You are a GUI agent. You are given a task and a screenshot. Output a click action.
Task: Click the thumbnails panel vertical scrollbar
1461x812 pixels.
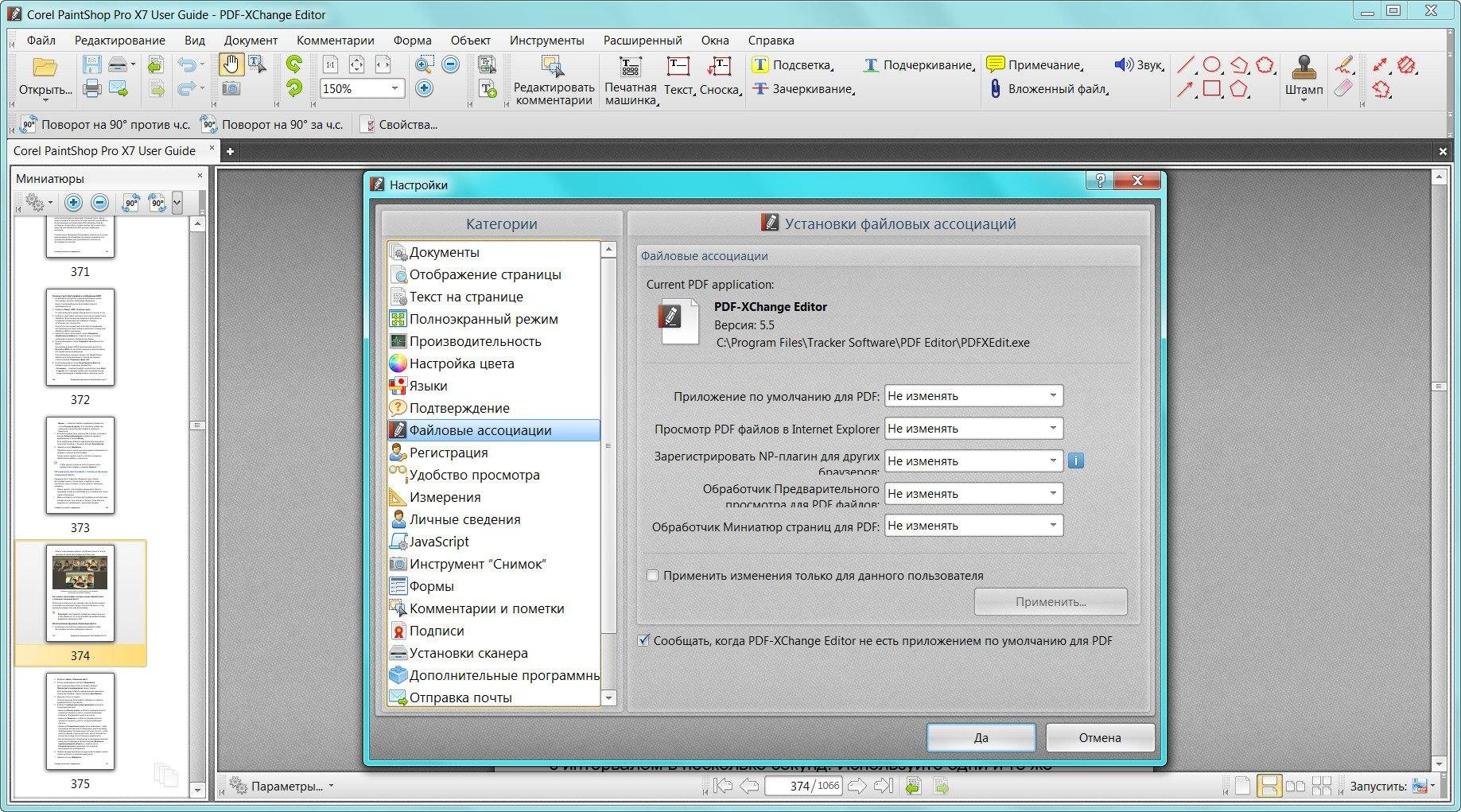click(x=198, y=425)
